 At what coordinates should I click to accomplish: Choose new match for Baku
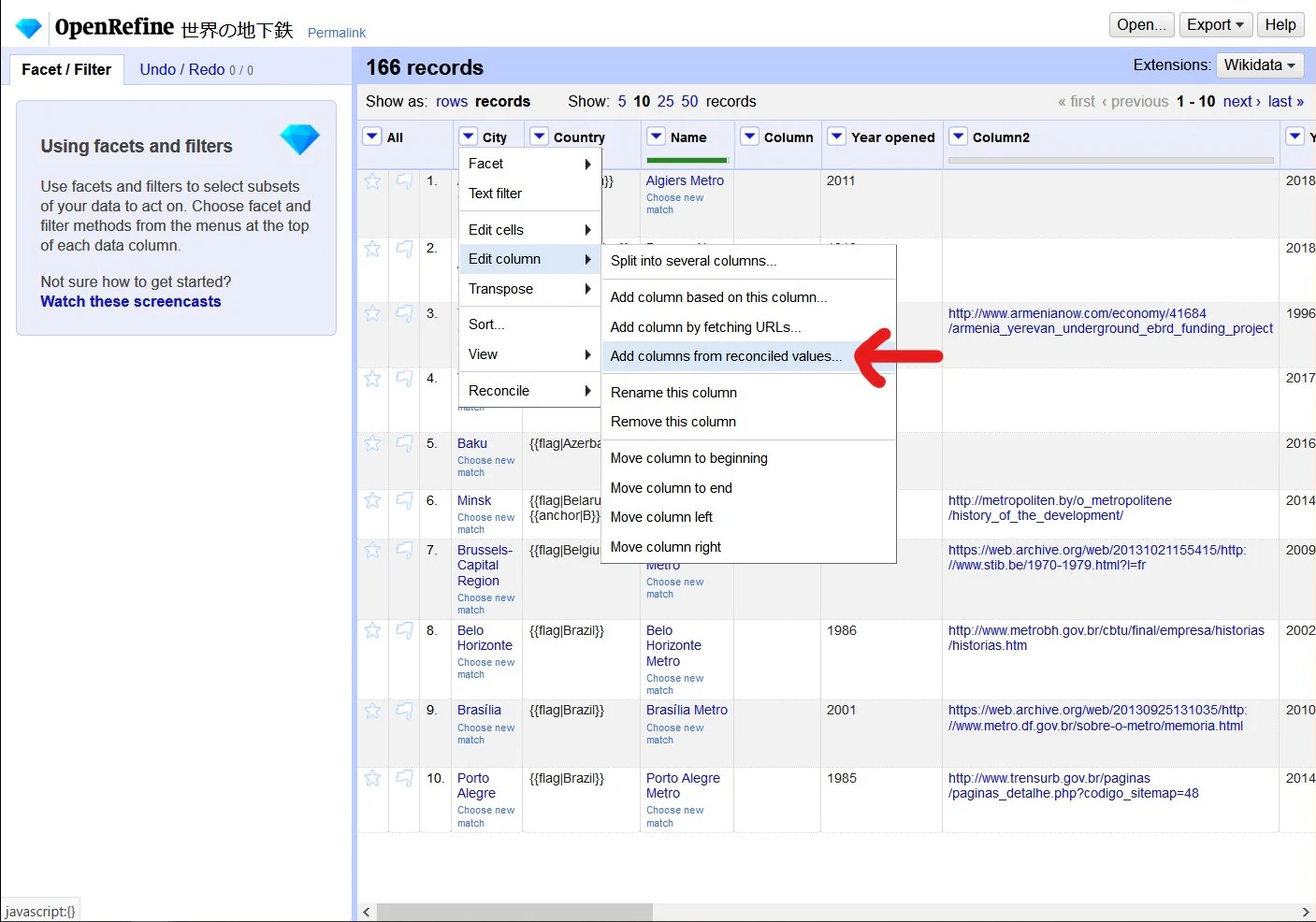[485, 467]
